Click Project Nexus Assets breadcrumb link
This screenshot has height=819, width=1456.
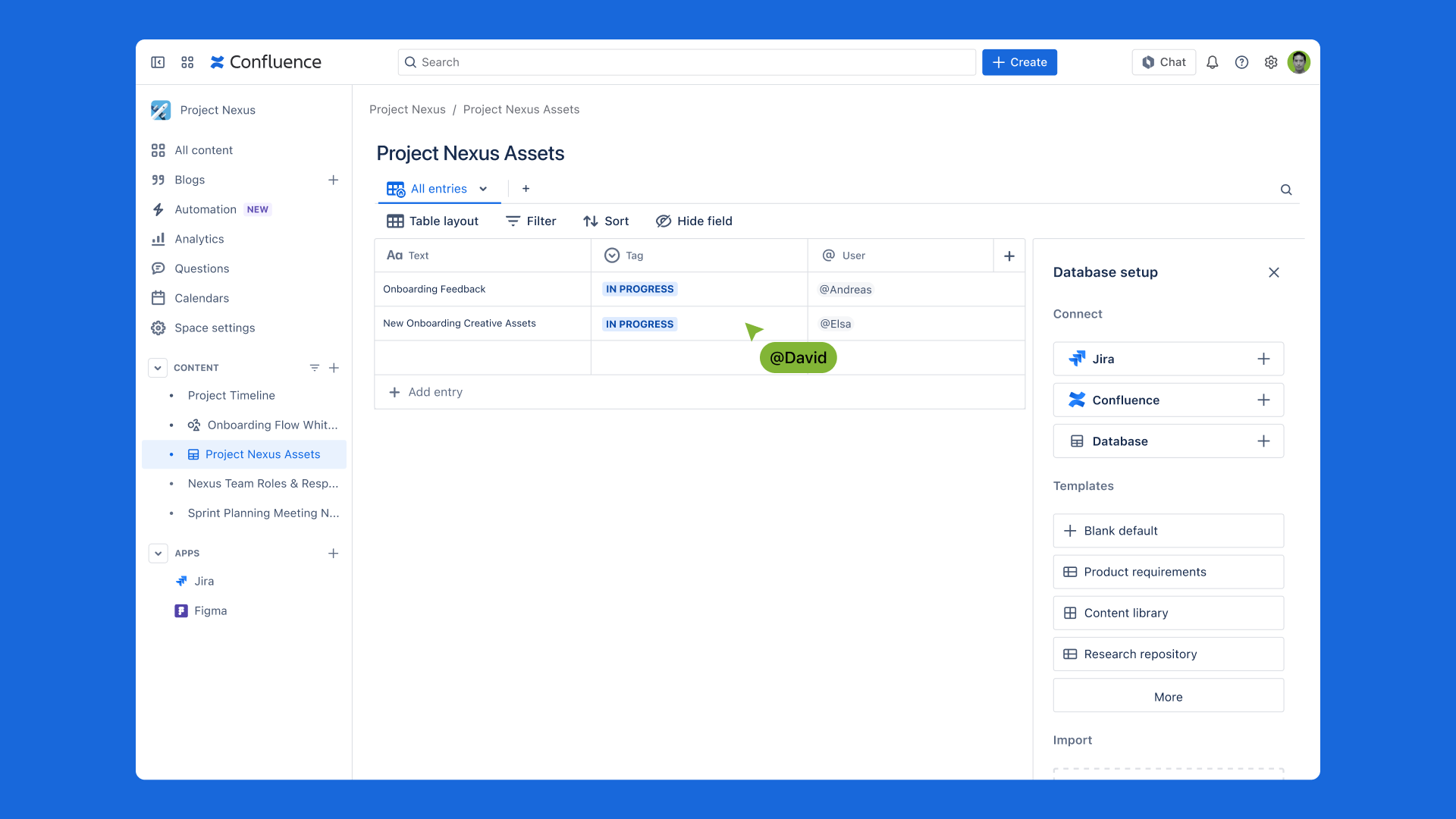coord(521,109)
